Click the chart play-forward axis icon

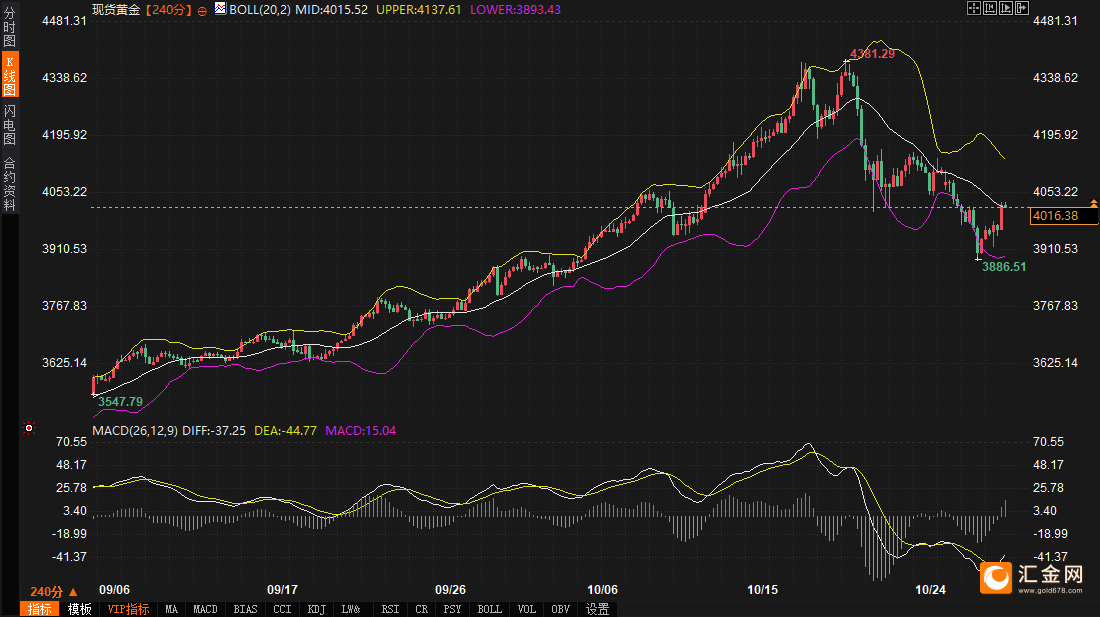point(1006,8)
